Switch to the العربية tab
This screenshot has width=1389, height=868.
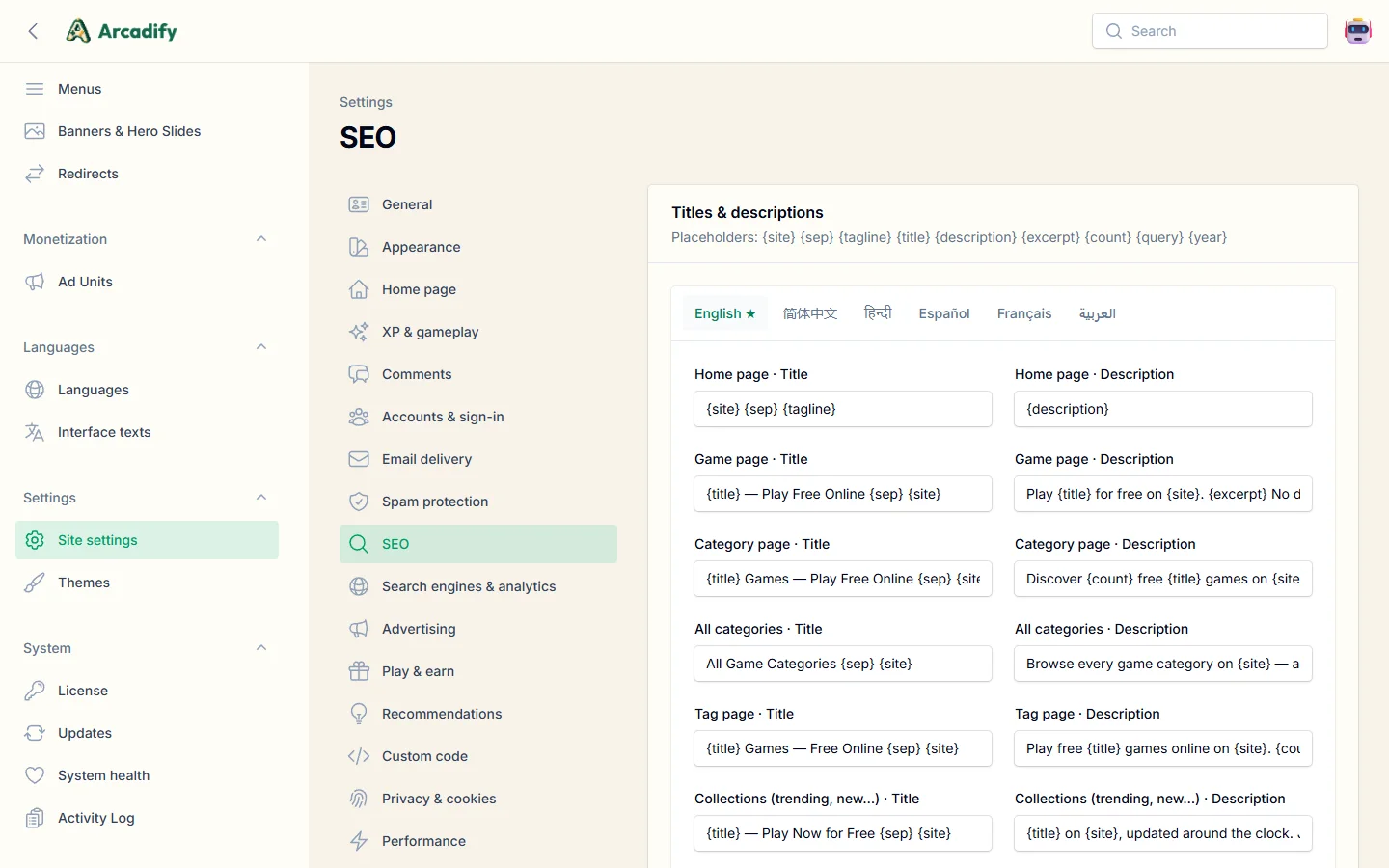pyautogui.click(x=1098, y=313)
